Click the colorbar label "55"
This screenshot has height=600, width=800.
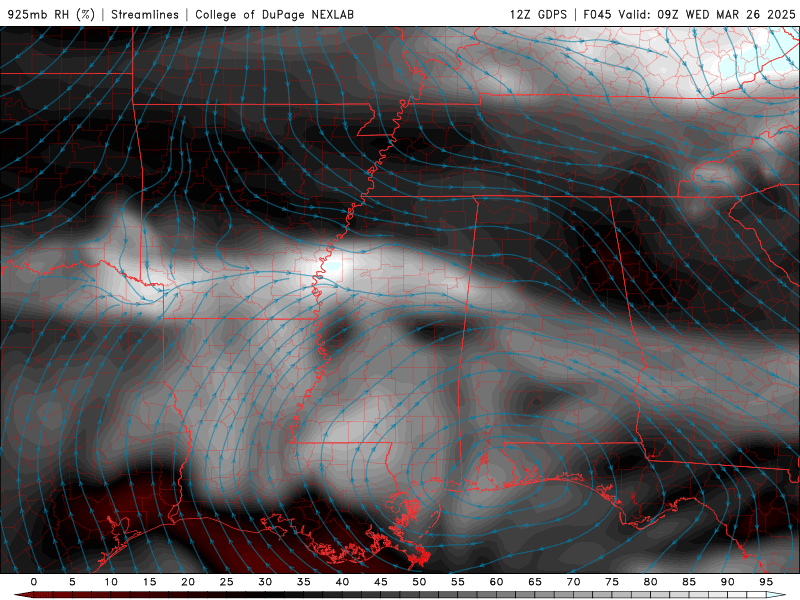[x=458, y=582]
